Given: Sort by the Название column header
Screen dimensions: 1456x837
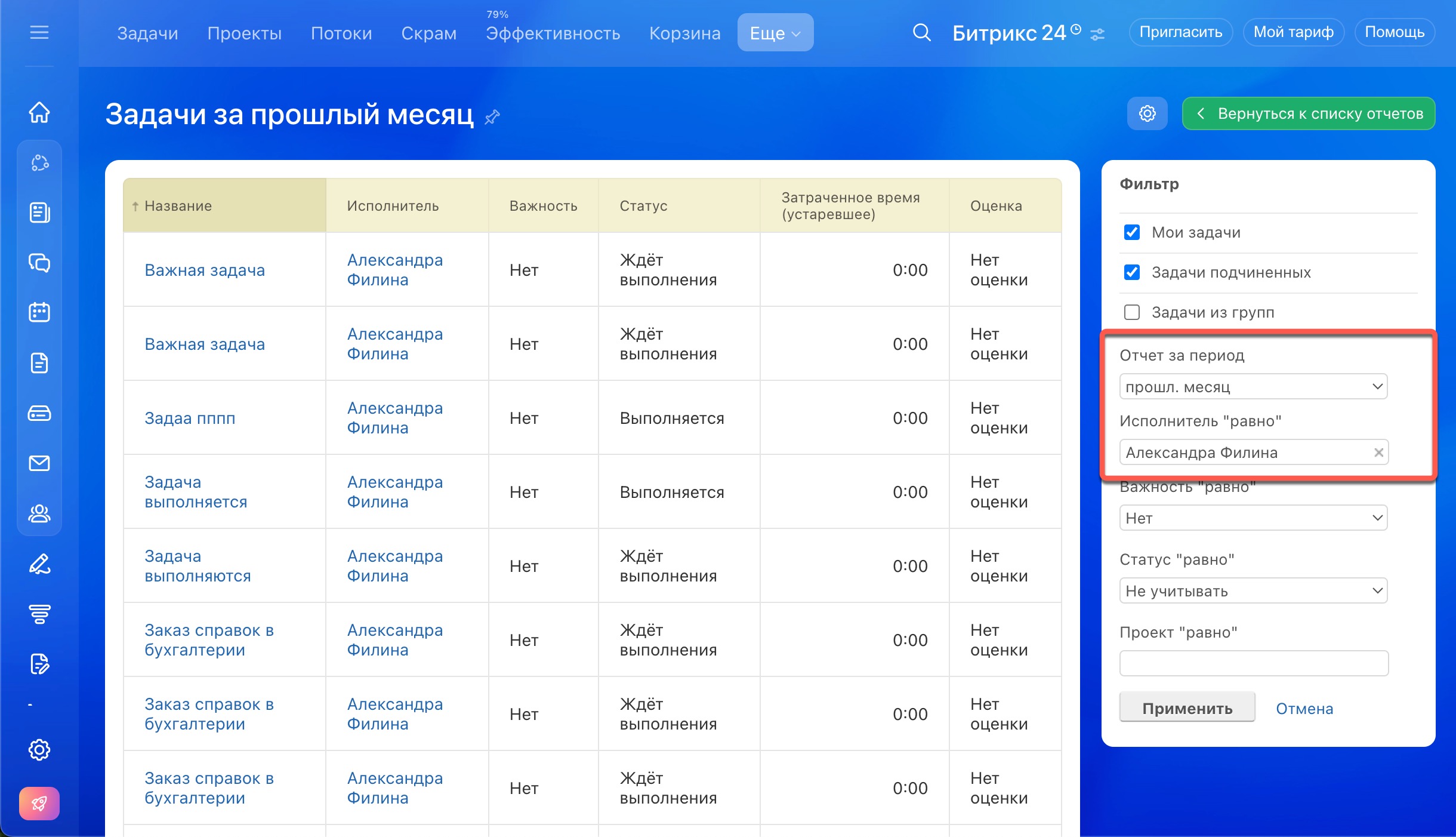Looking at the screenshot, I should (224, 205).
